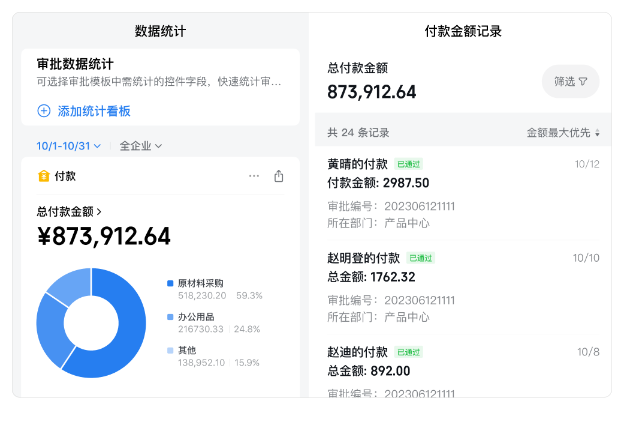
Task: Click the funnel icon in 筛选 button
Action: (583, 82)
